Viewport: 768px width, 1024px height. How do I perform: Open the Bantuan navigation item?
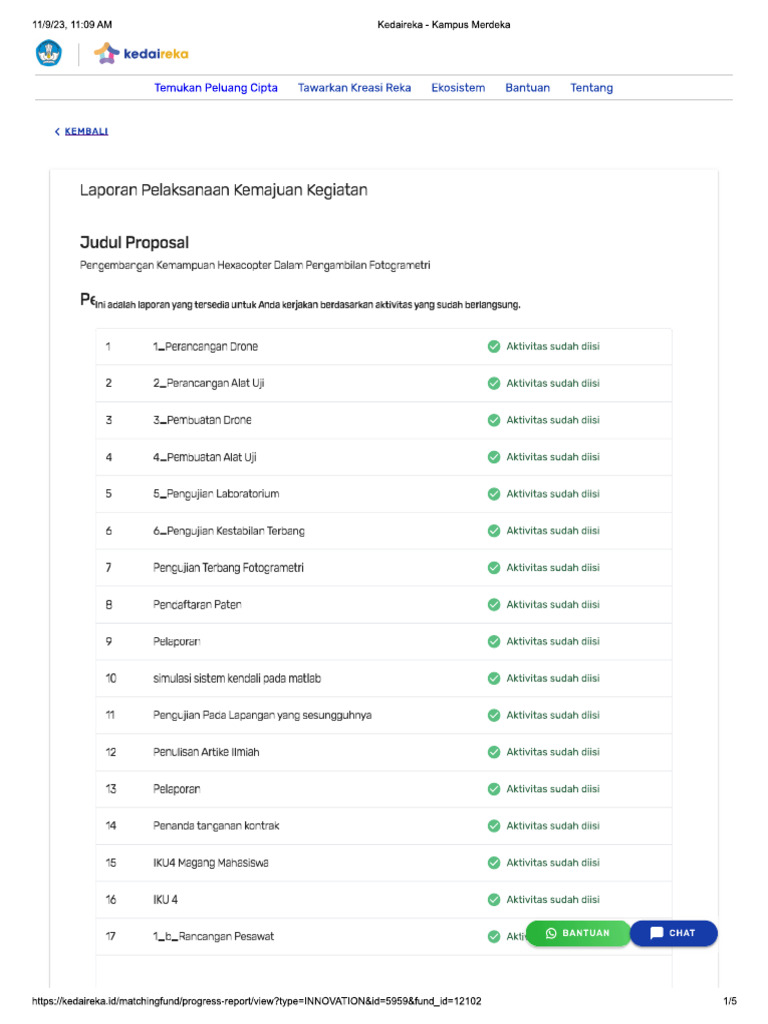click(527, 88)
